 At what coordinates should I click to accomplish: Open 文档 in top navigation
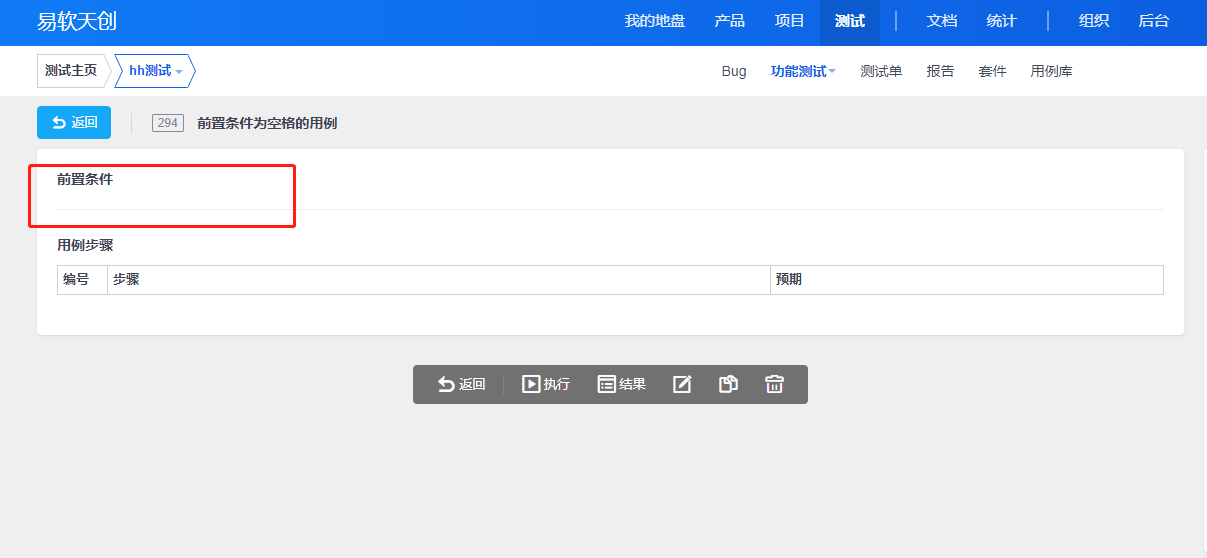pos(942,21)
